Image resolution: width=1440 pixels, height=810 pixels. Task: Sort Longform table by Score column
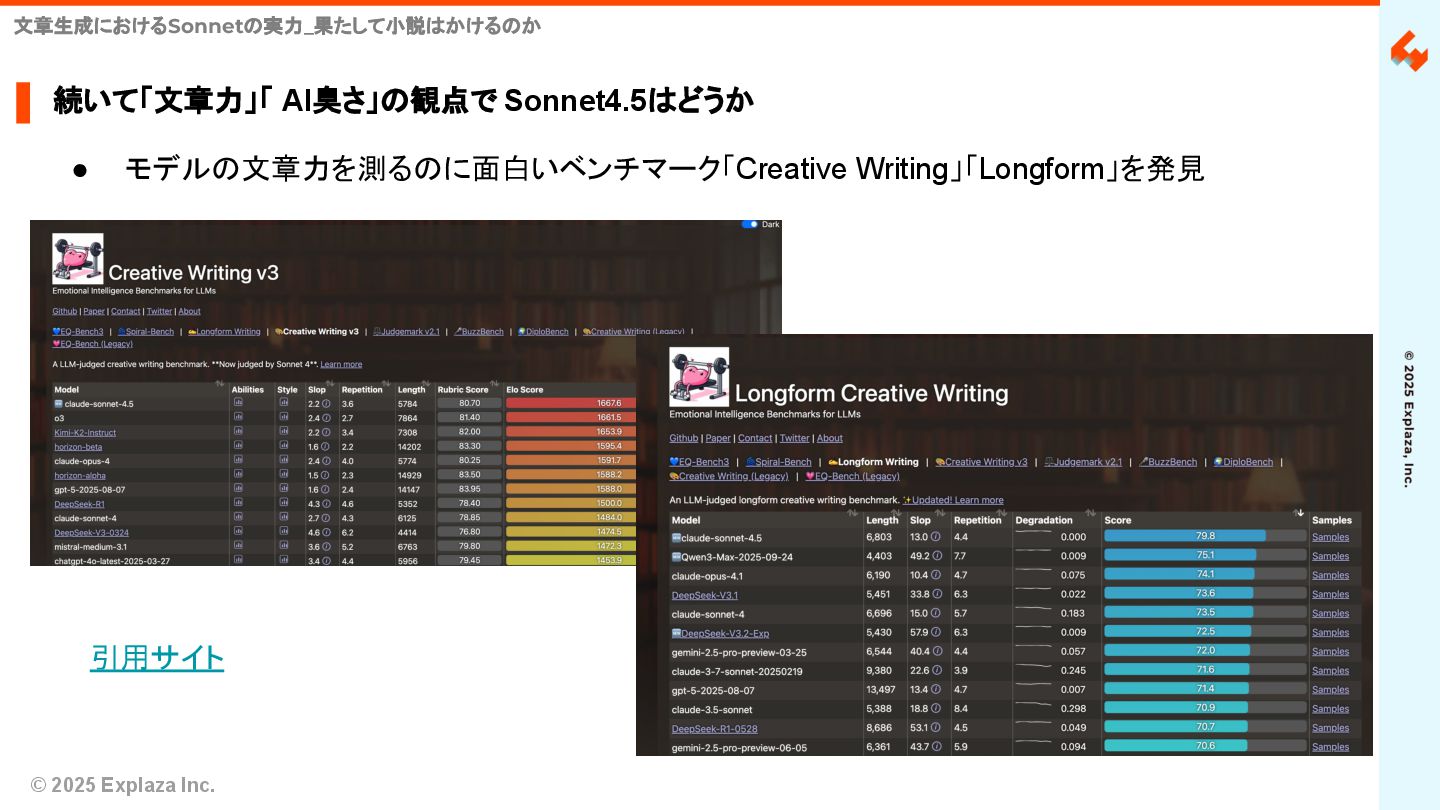click(1298, 514)
